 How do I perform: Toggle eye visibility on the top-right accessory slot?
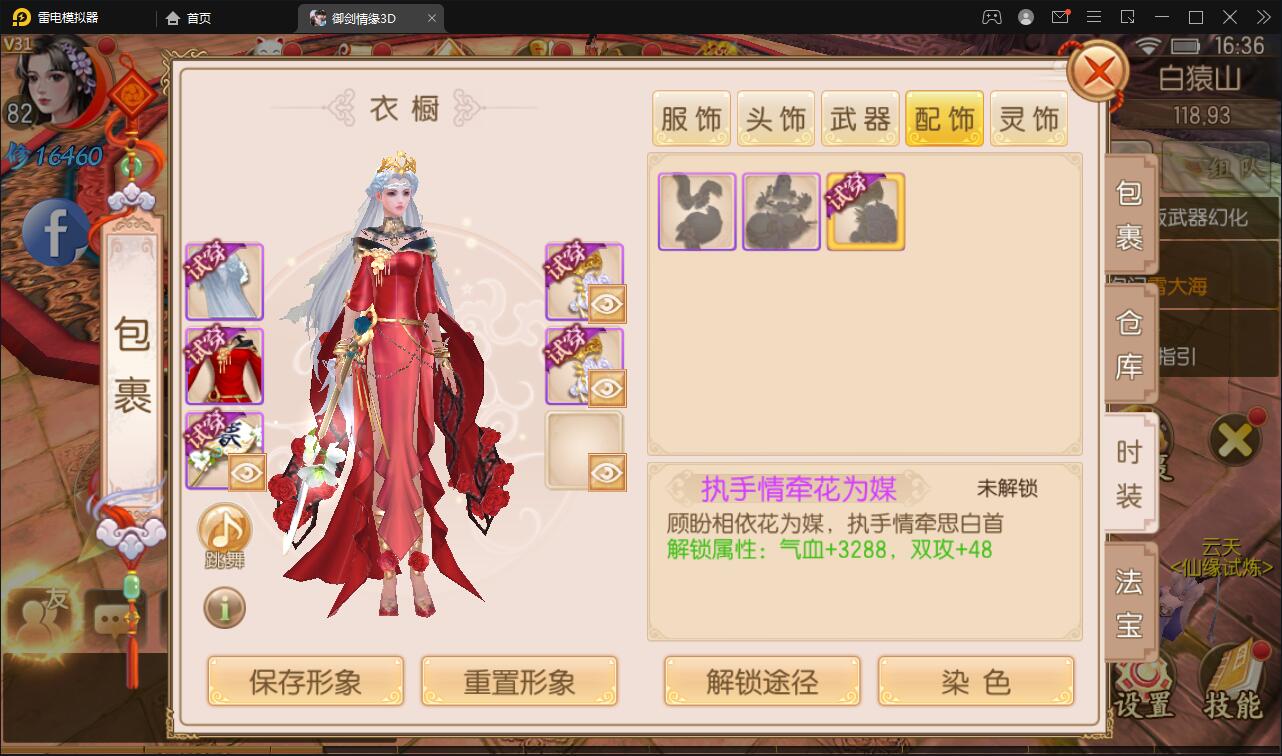pos(607,304)
